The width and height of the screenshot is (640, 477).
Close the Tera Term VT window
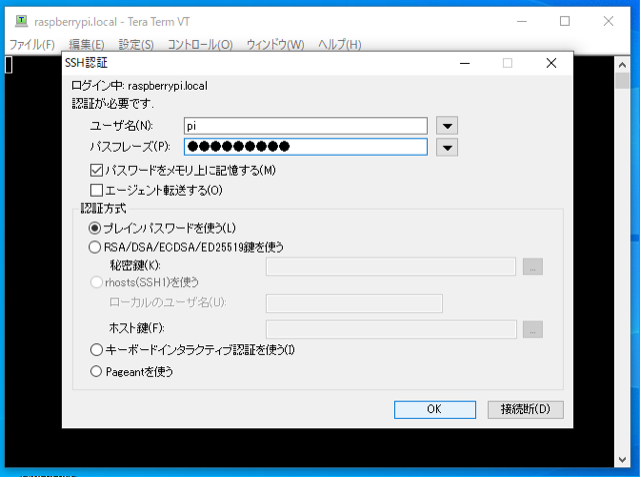tap(608, 21)
